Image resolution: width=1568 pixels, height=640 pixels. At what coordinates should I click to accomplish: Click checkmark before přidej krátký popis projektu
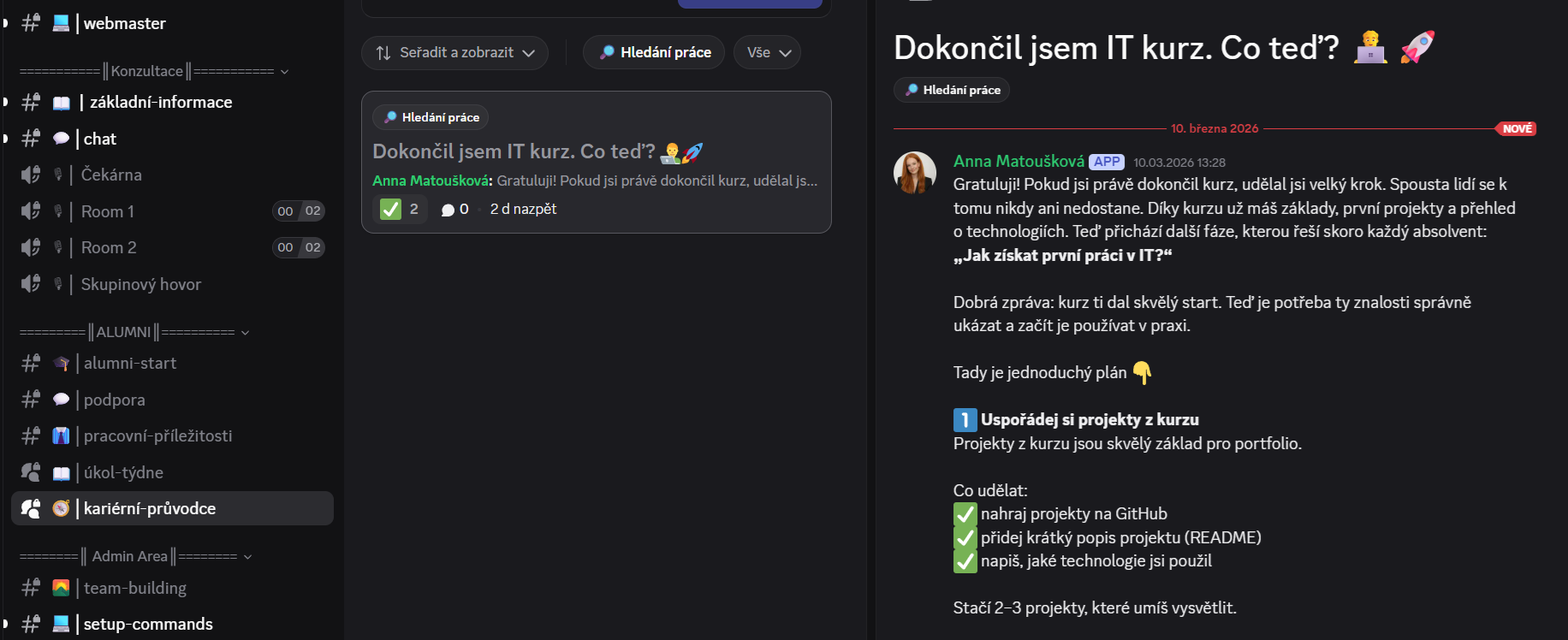pos(965,537)
